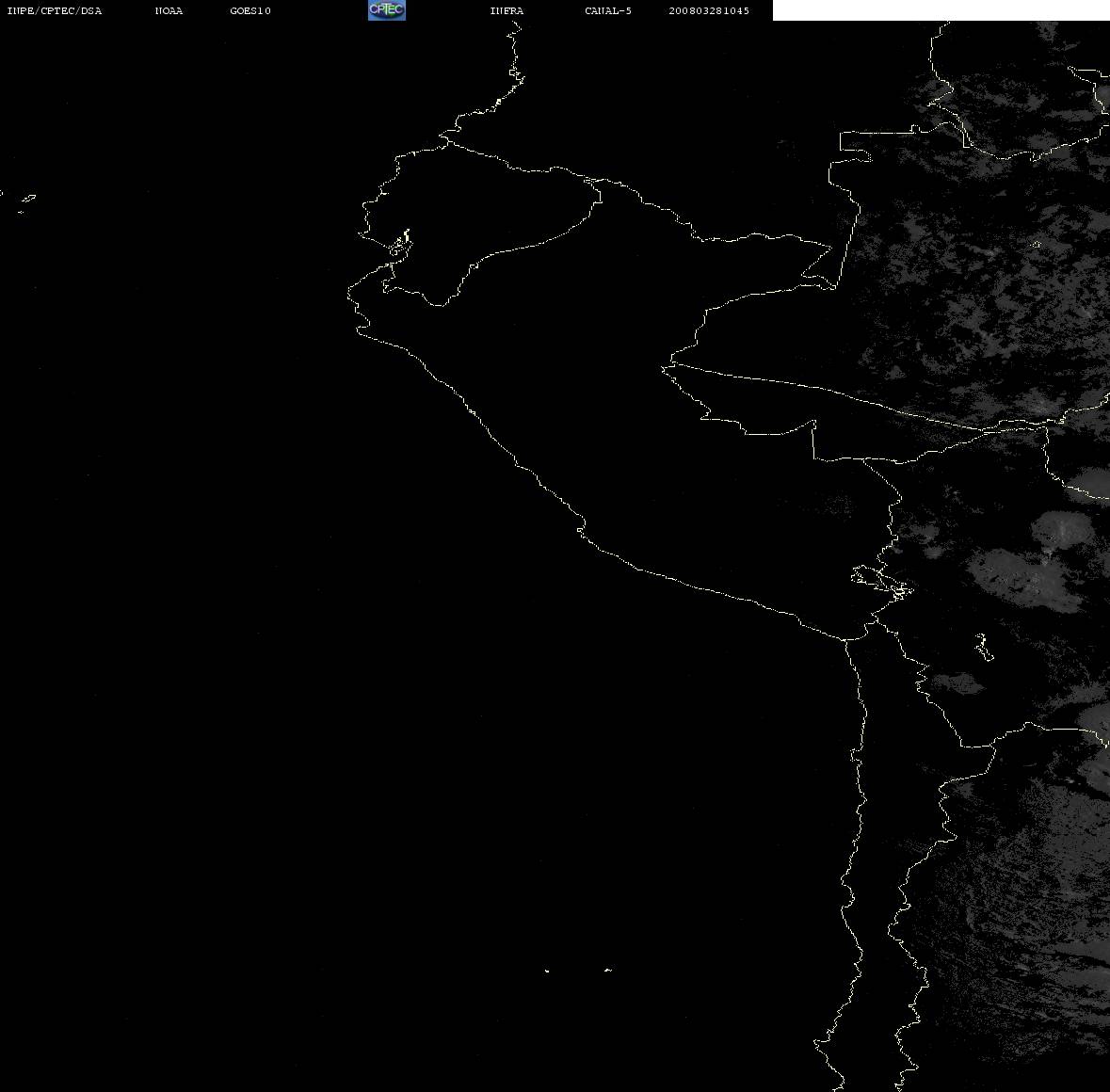Click the INFRA label in the header

point(507,10)
